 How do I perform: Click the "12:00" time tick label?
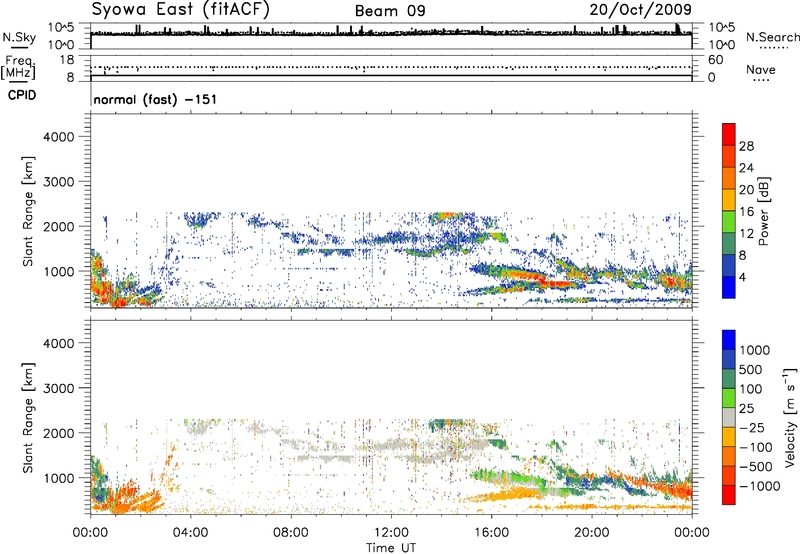tap(391, 533)
